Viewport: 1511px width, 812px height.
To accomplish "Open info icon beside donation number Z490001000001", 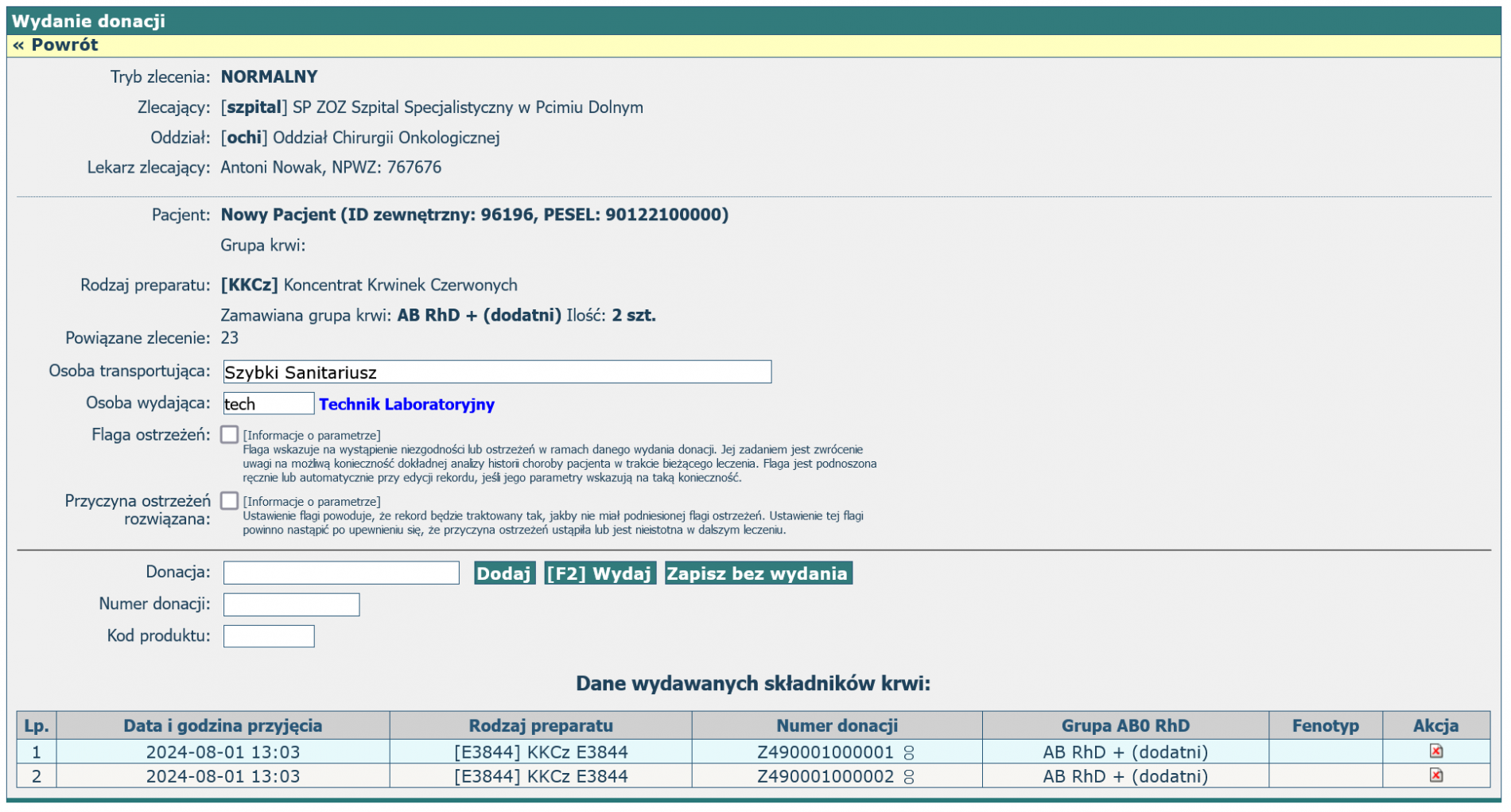I will 909,753.
